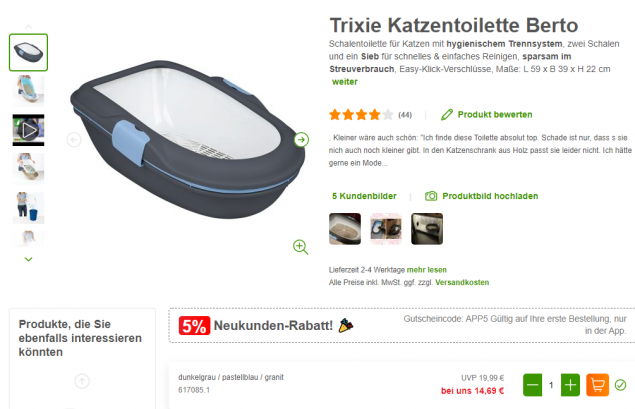
Task: Expand product description via 'weiter' link
Action: click(345, 82)
